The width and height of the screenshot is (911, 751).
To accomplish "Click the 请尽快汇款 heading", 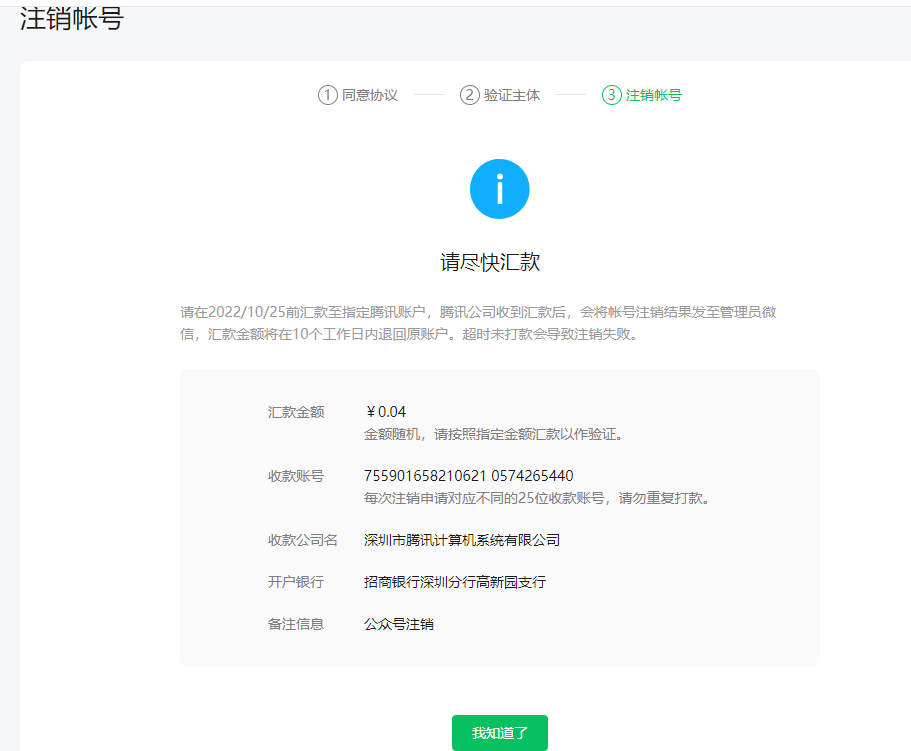I will click(490, 262).
